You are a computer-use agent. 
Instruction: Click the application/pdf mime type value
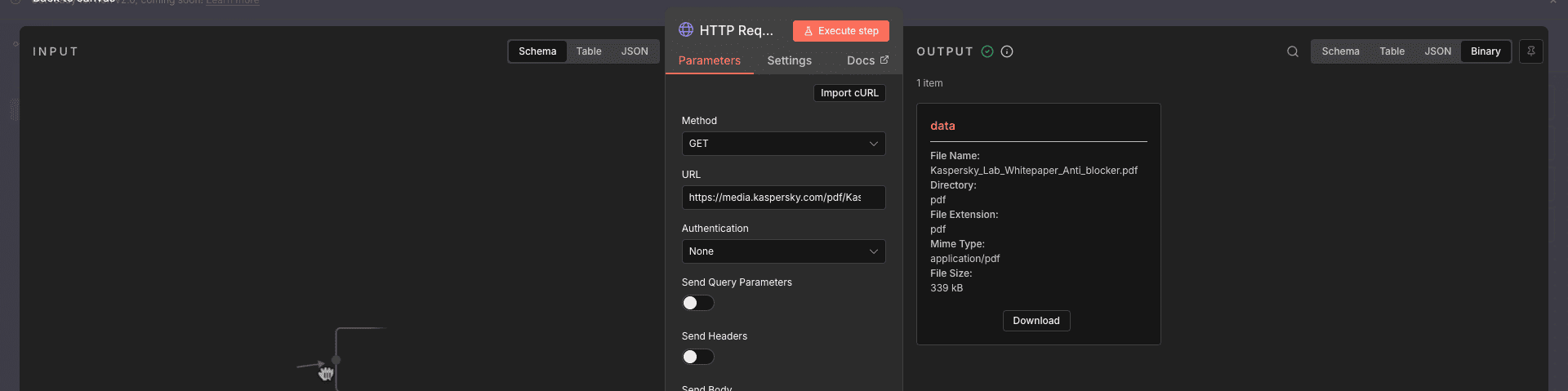(964, 259)
